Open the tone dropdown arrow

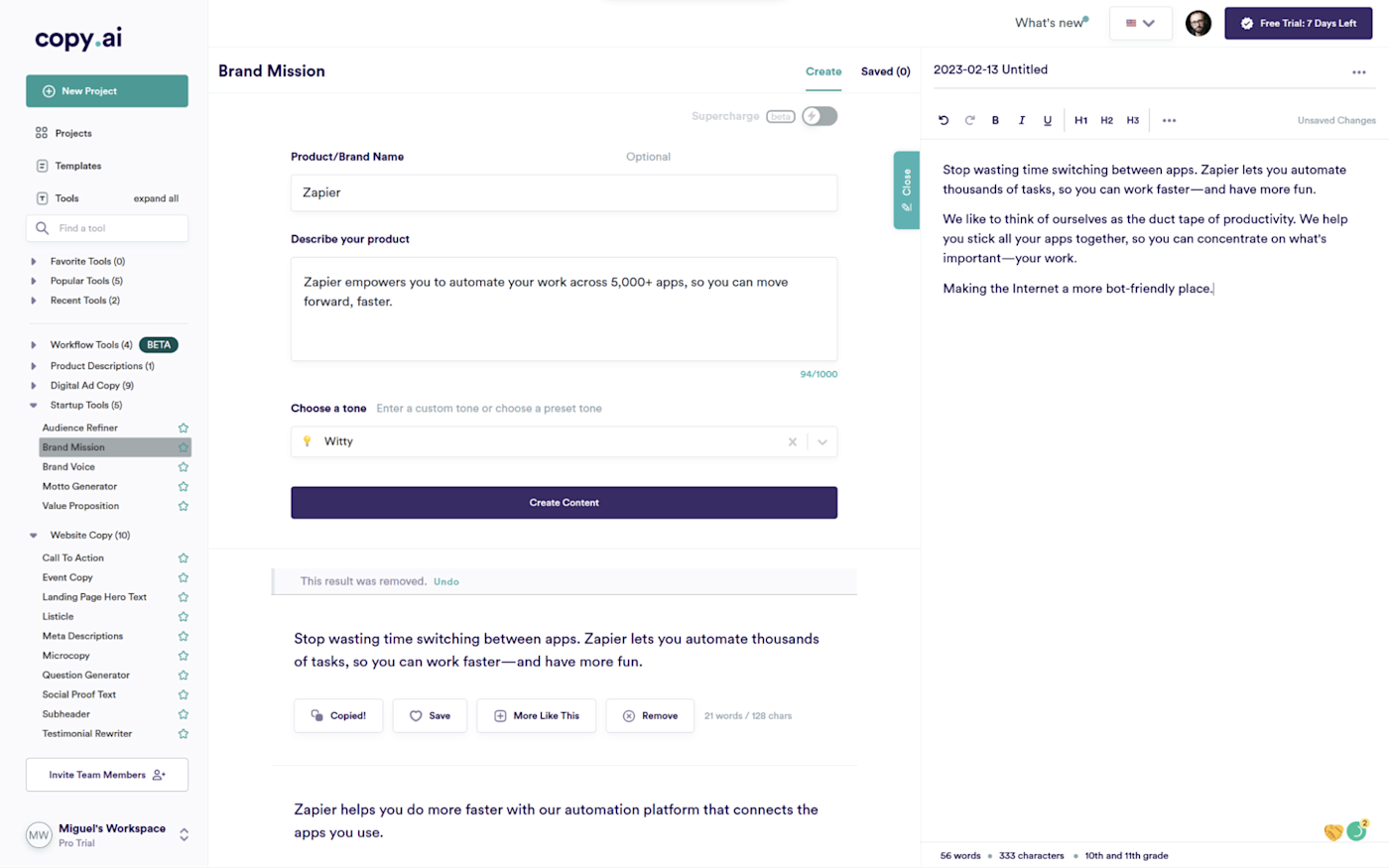point(822,441)
